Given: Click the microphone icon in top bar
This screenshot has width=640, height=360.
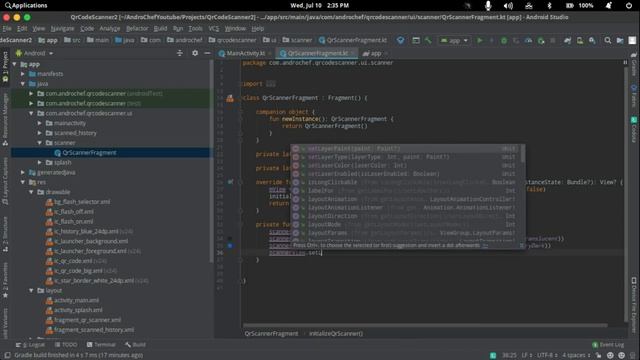Looking at the screenshot, I should 488,5.
